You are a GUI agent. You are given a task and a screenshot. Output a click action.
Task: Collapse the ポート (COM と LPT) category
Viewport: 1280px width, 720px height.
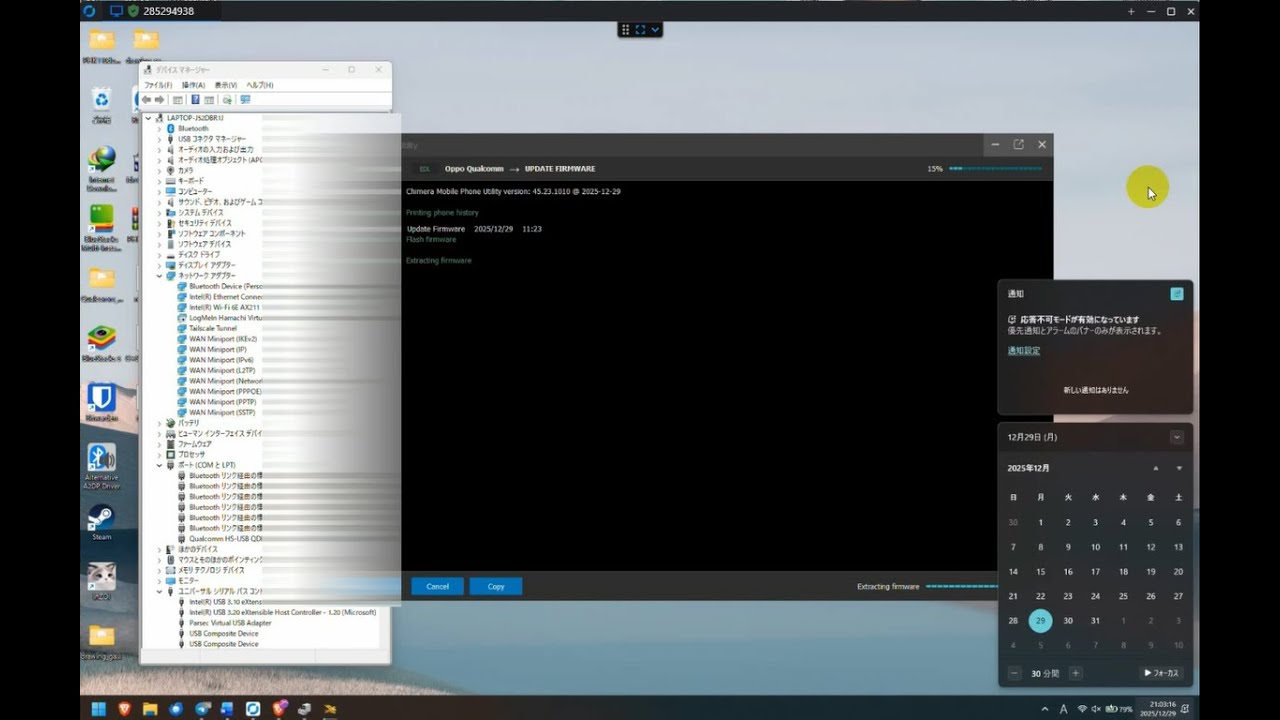pyautogui.click(x=159, y=465)
